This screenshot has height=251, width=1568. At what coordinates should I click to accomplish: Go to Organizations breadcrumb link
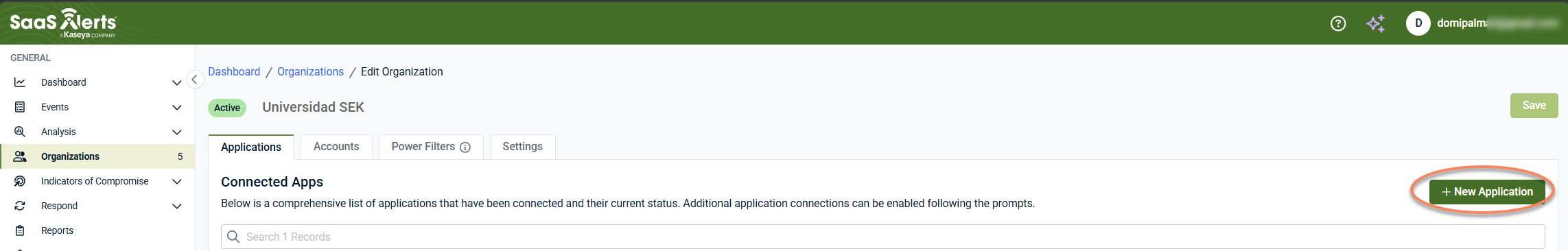pyautogui.click(x=310, y=71)
